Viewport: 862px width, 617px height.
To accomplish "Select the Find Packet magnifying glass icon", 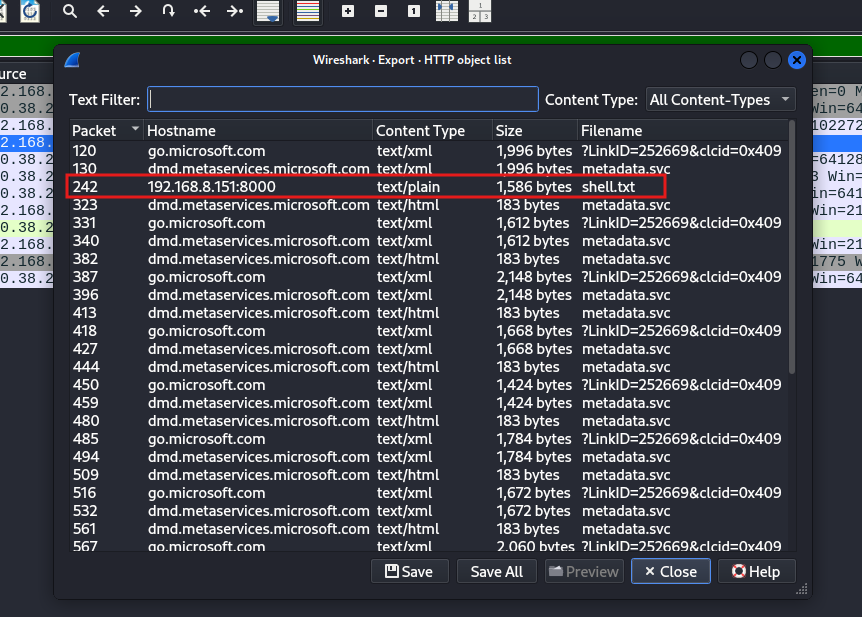I will (70, 13).
